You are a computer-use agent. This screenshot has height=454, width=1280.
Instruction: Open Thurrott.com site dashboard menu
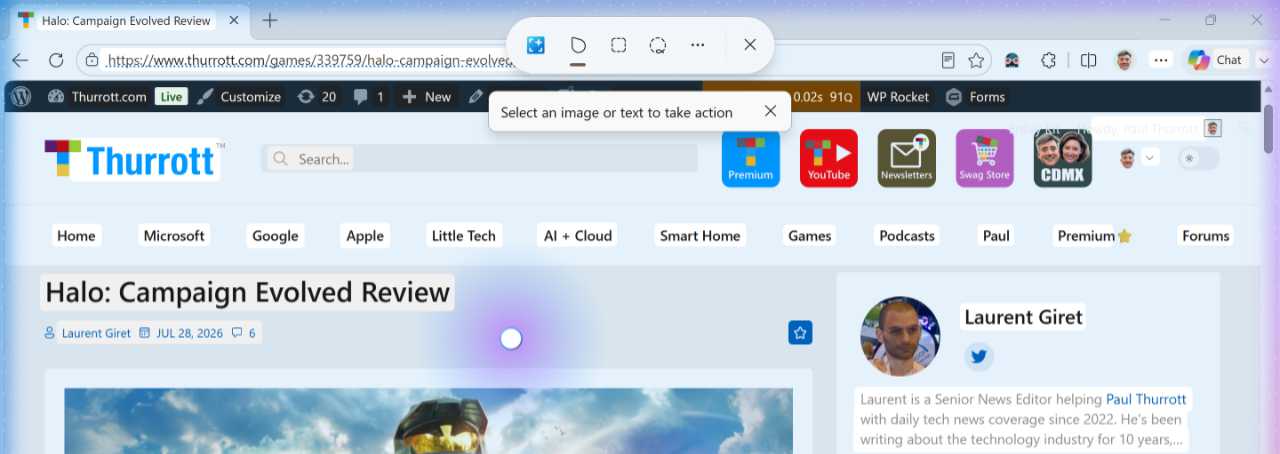pos(98,96)
